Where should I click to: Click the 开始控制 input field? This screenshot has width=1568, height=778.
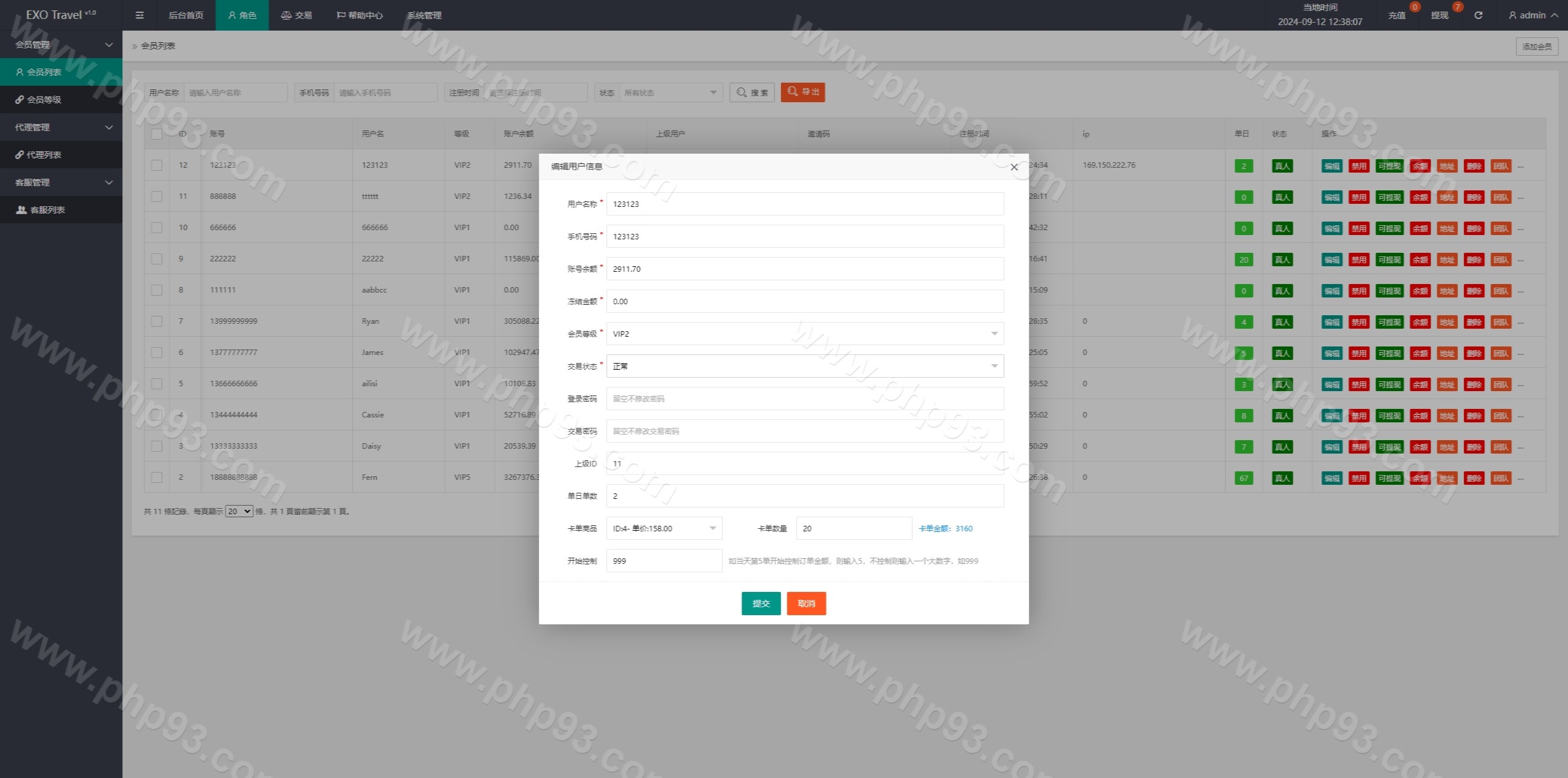tap(664, 561)
